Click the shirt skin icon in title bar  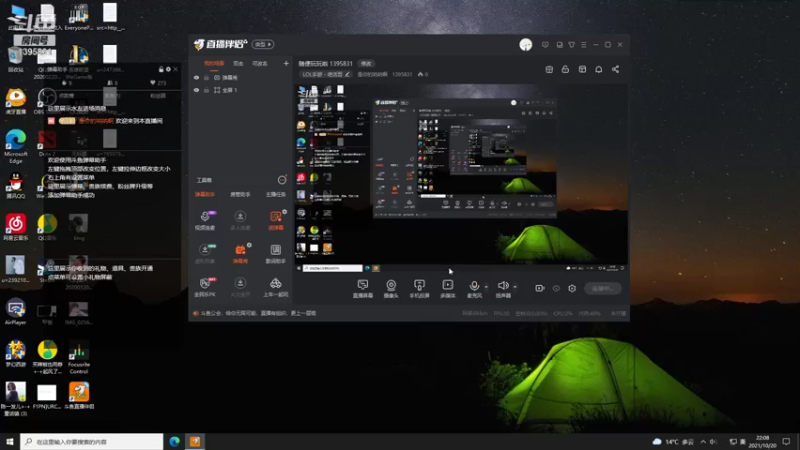pyautogui.click(x=571, y=45)
